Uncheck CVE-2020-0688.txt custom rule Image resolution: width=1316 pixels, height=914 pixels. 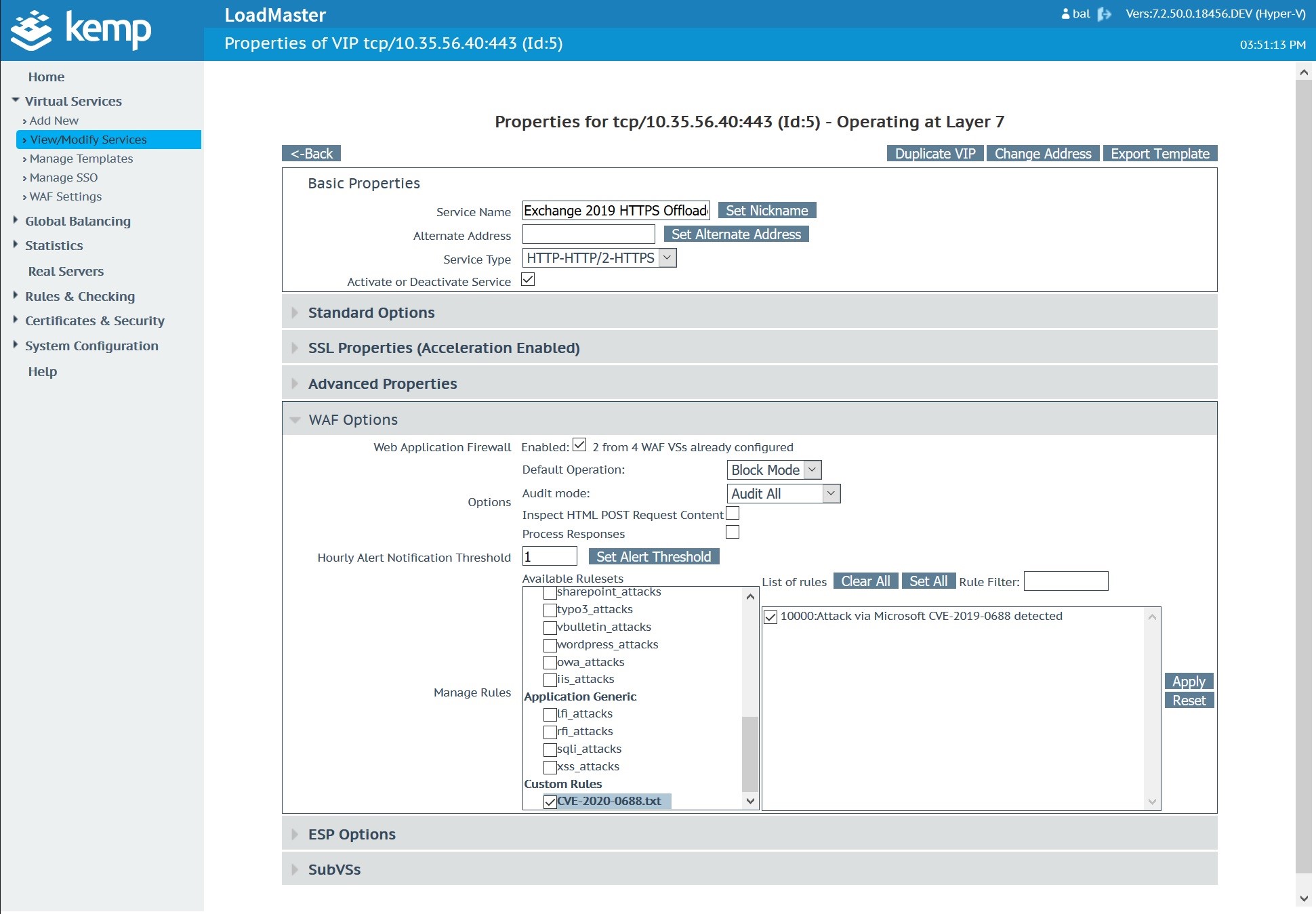click(550, 802)
